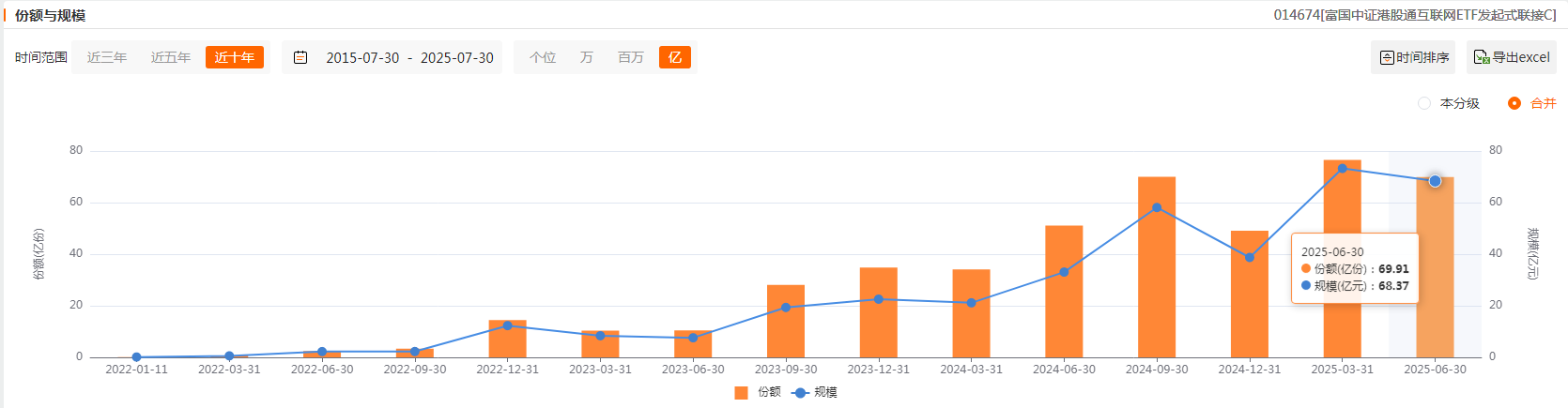The width and height of the screenshot is (1568, 408).
Task: Click the highlighted 2025-06-30 bar
Action: (x=1435, y=267)
